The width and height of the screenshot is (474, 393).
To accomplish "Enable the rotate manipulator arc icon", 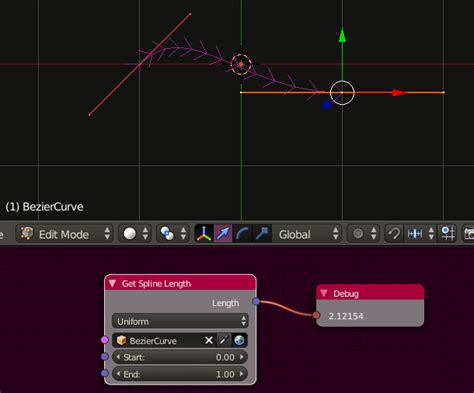I will (x=242, y=234).
